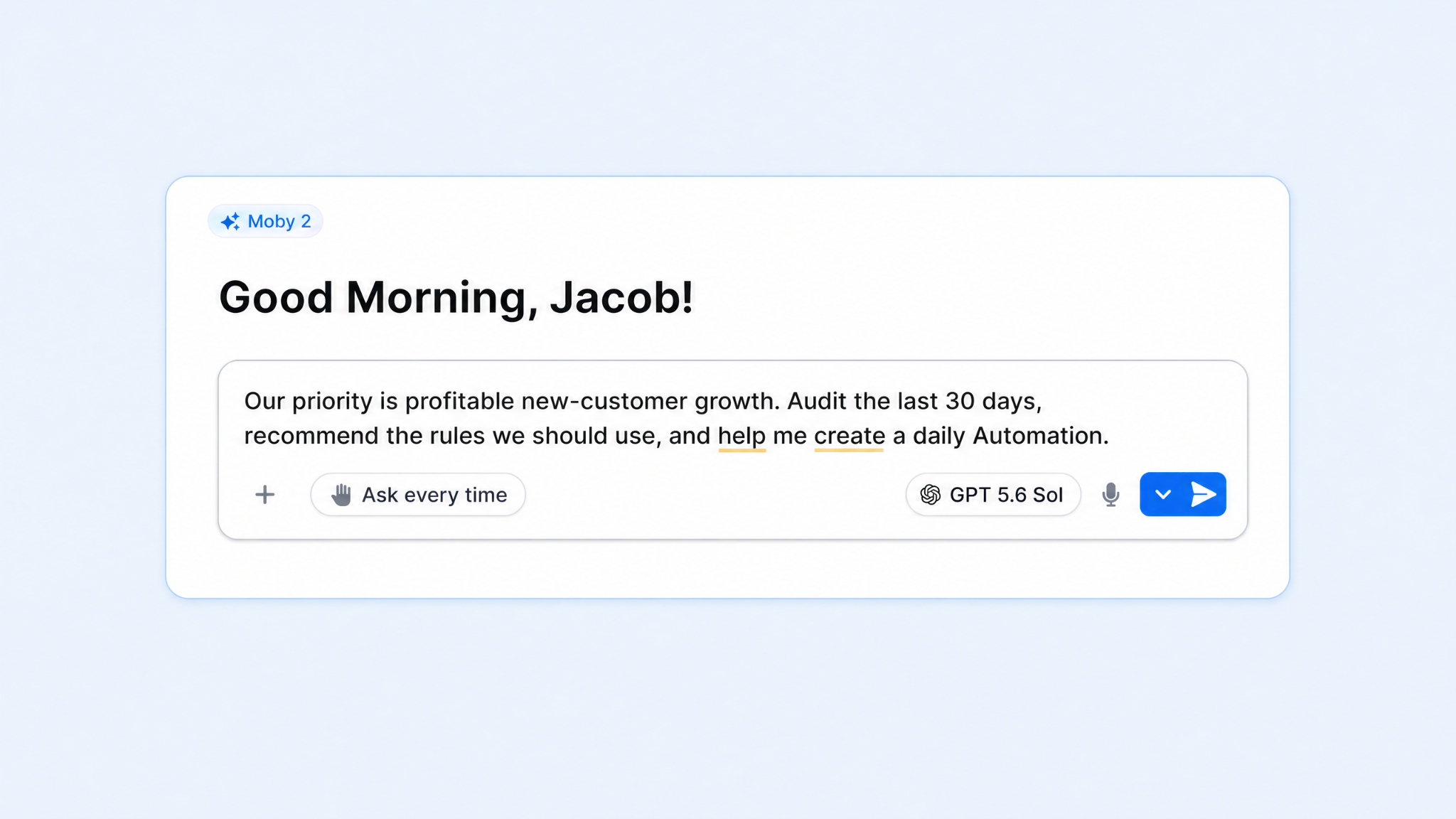Place cursor in the prompt's first line
The width and height of the screenshot is (1456, 819).
pyautogui.click(x=643, y=402)
